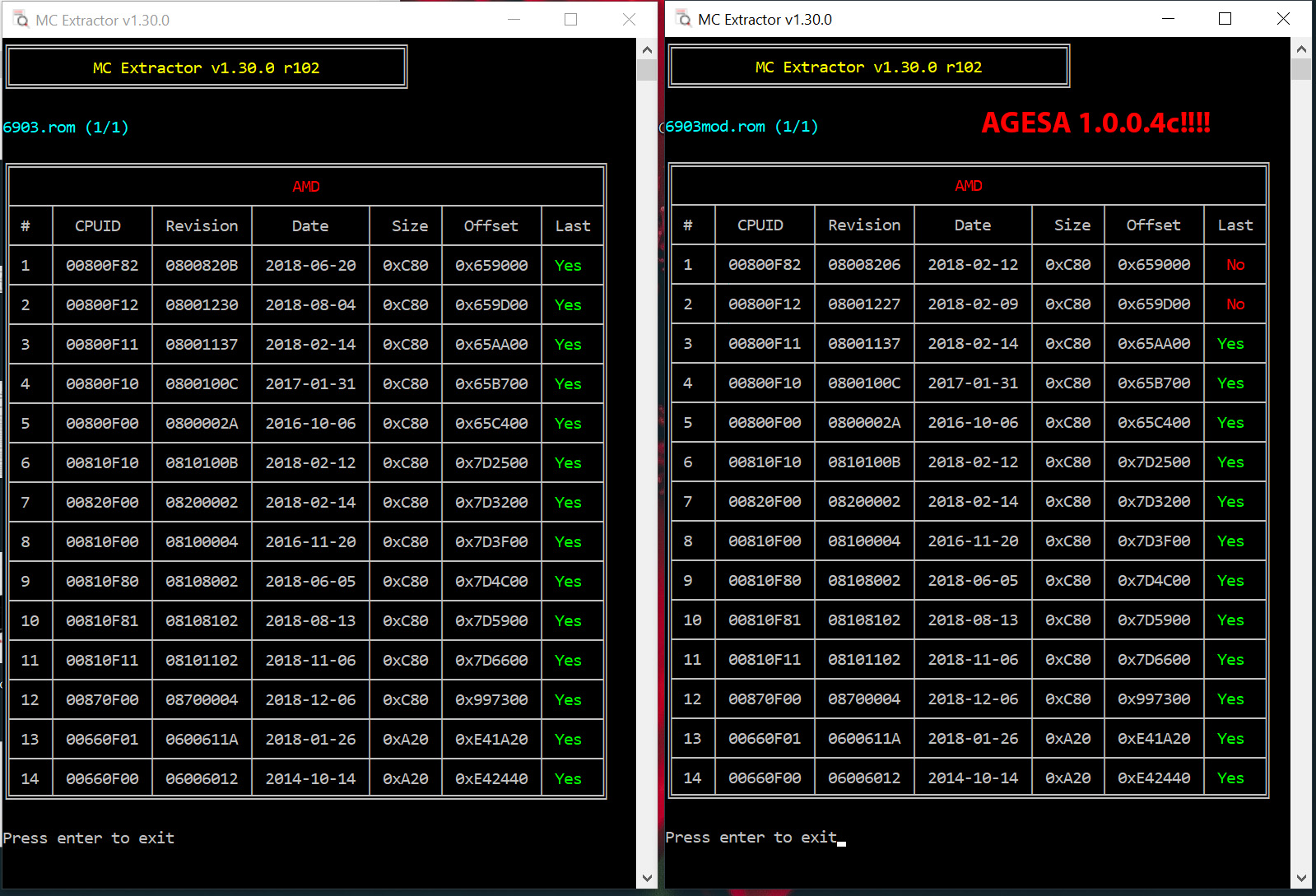Image resolution: width=1316 pixels, height=896 pixels.
Task: Click the '6903mod.rom (1/1)' file name
Action: pos(742,127)
